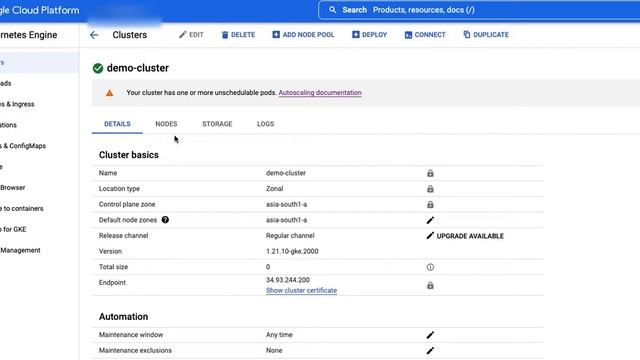Click the DELETE trash button
The width and height of the screenshot is (640, 360).
238,35
